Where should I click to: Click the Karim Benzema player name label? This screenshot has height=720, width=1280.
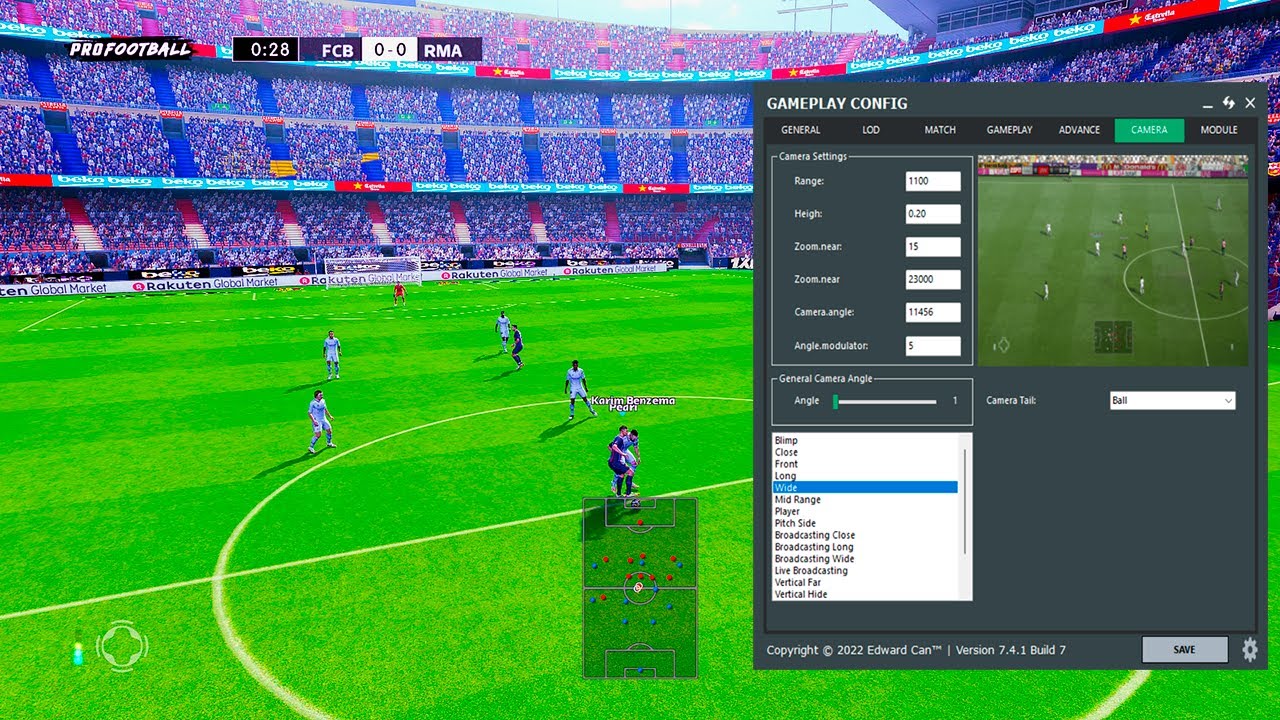(633, 401)
